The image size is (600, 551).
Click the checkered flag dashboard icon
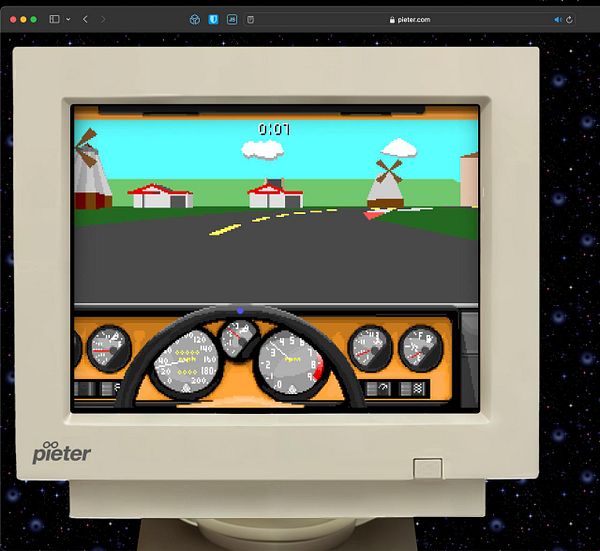coord(419,389)
